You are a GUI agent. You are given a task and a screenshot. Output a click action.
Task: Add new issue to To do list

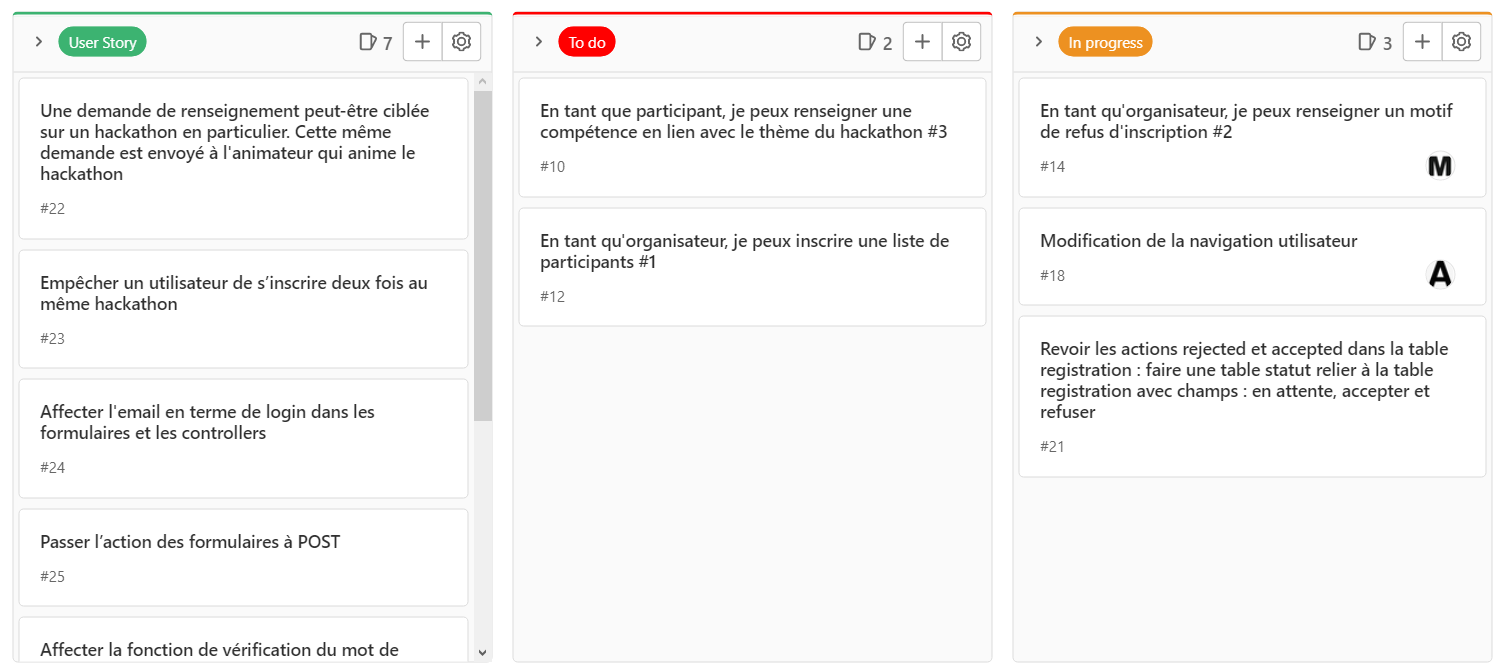pos(922,42)
